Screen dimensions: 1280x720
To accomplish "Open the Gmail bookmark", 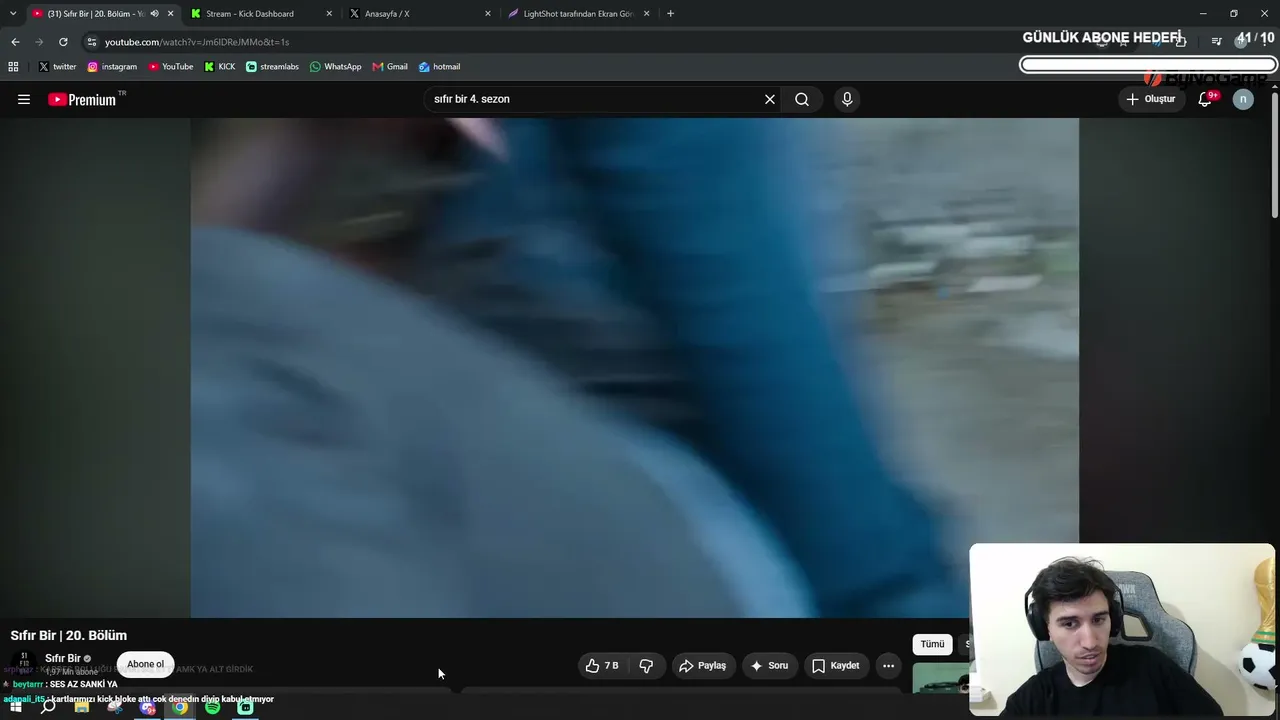I will pyautogui.click(x=390, y=67).
